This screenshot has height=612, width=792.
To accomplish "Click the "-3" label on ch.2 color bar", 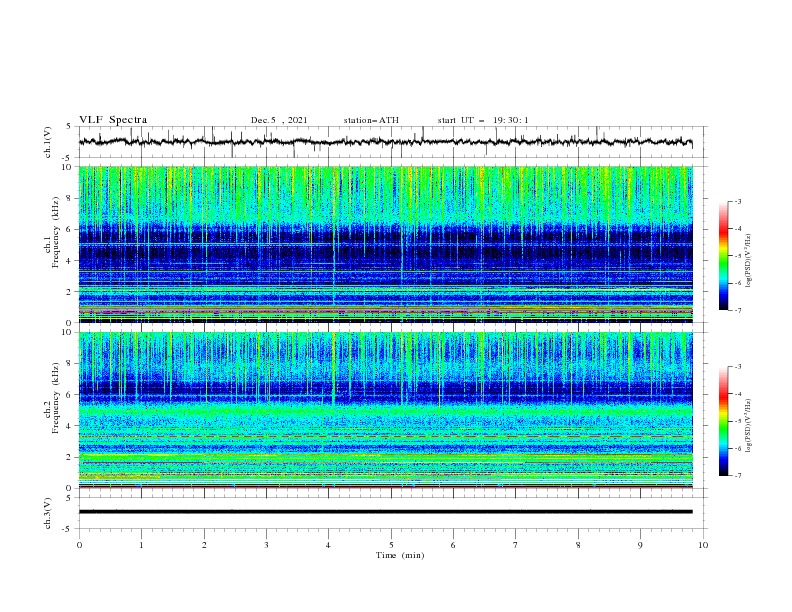I will tap(737, 367).
